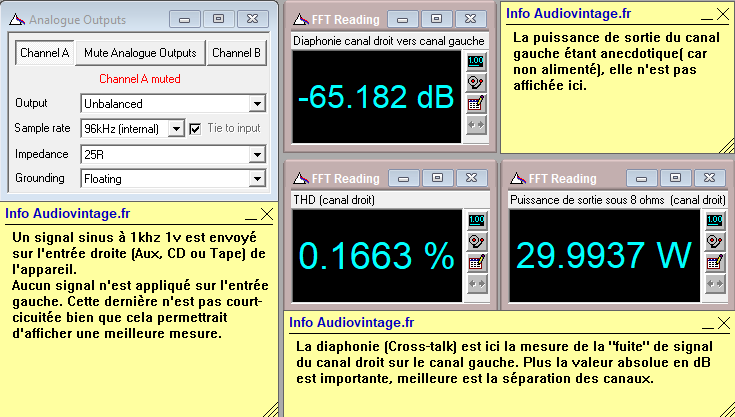Click 29.9937 W power reading display
The width and height of the screenshot is (735, 417).
click(605, 255)
